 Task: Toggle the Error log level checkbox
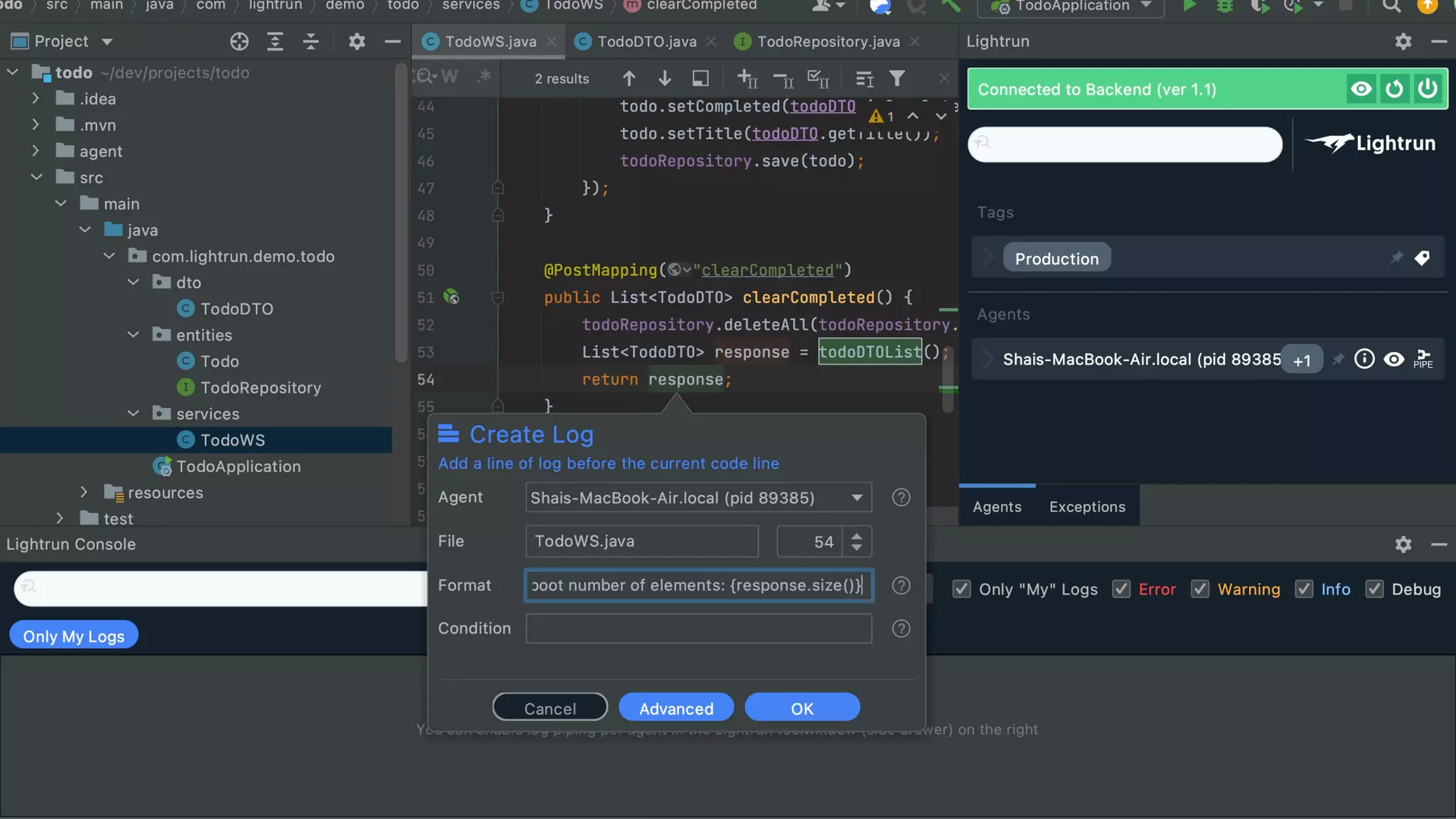tap(1121, 589)
